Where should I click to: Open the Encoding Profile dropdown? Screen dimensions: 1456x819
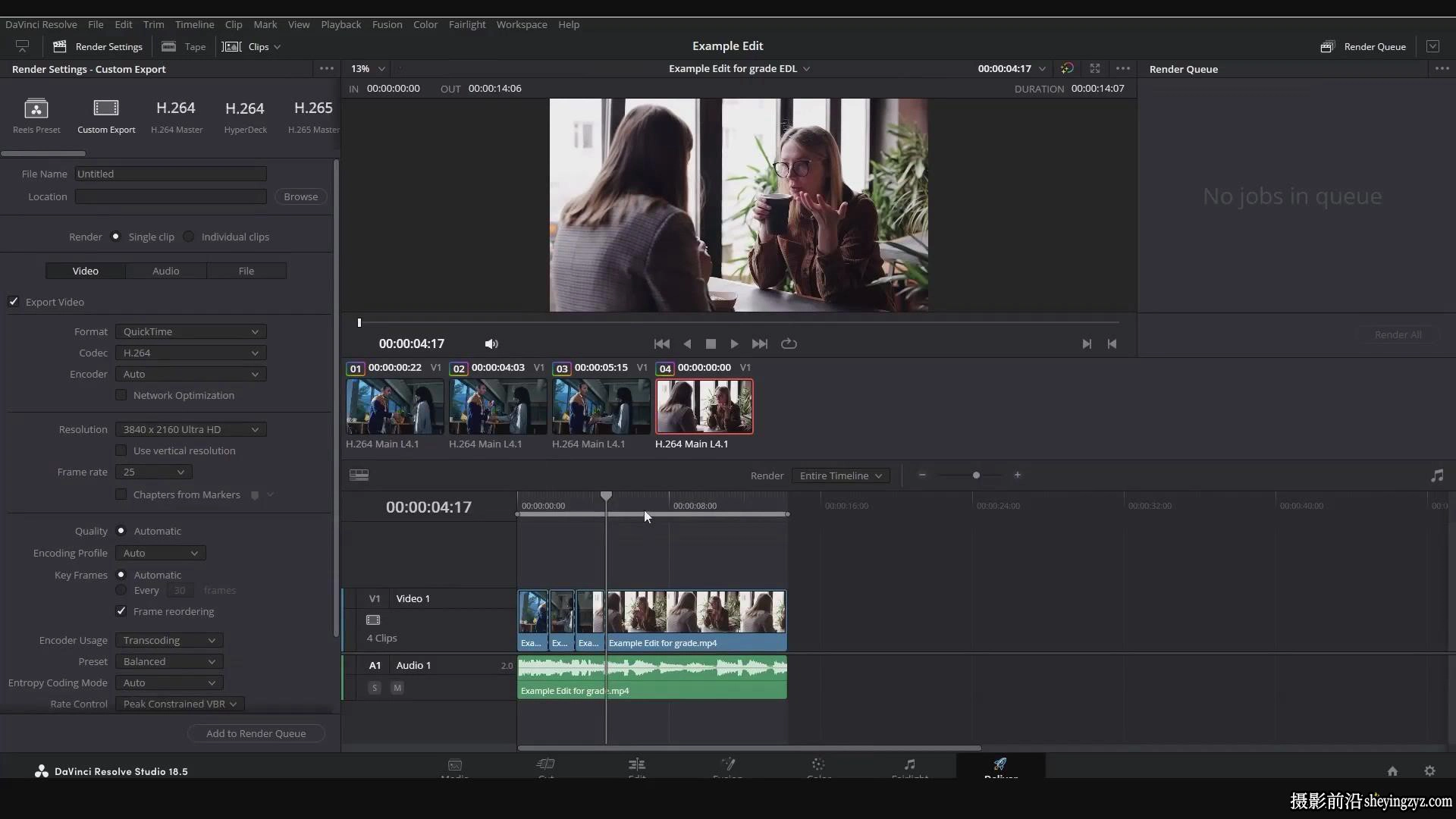(161, 553)
